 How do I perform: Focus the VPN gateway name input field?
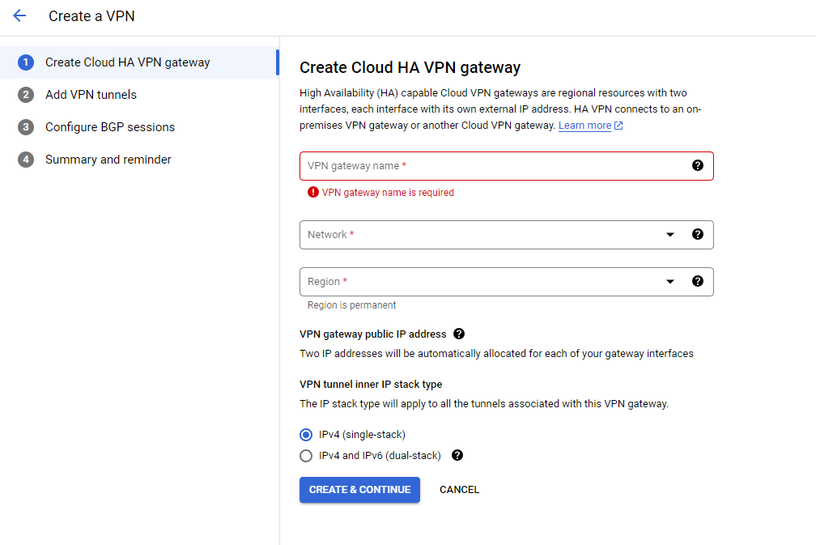(x=490, y=166)
